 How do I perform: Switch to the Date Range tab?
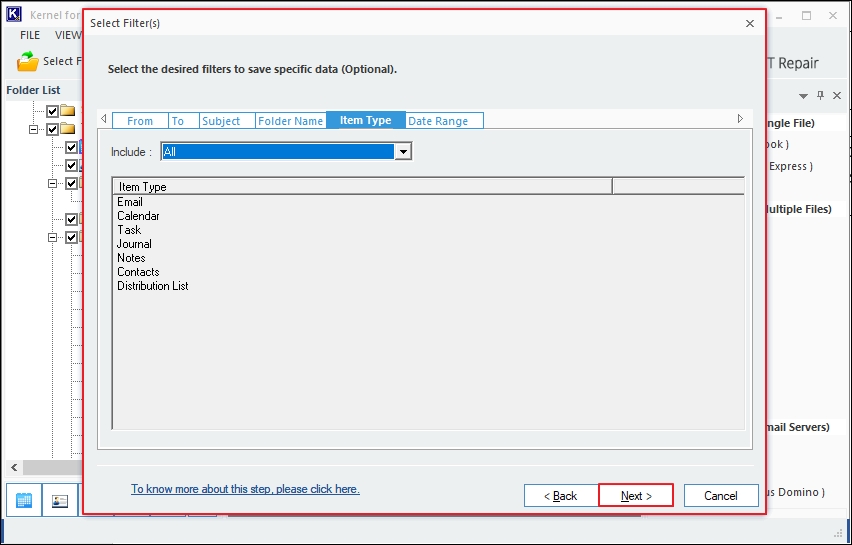click(444, 121)
